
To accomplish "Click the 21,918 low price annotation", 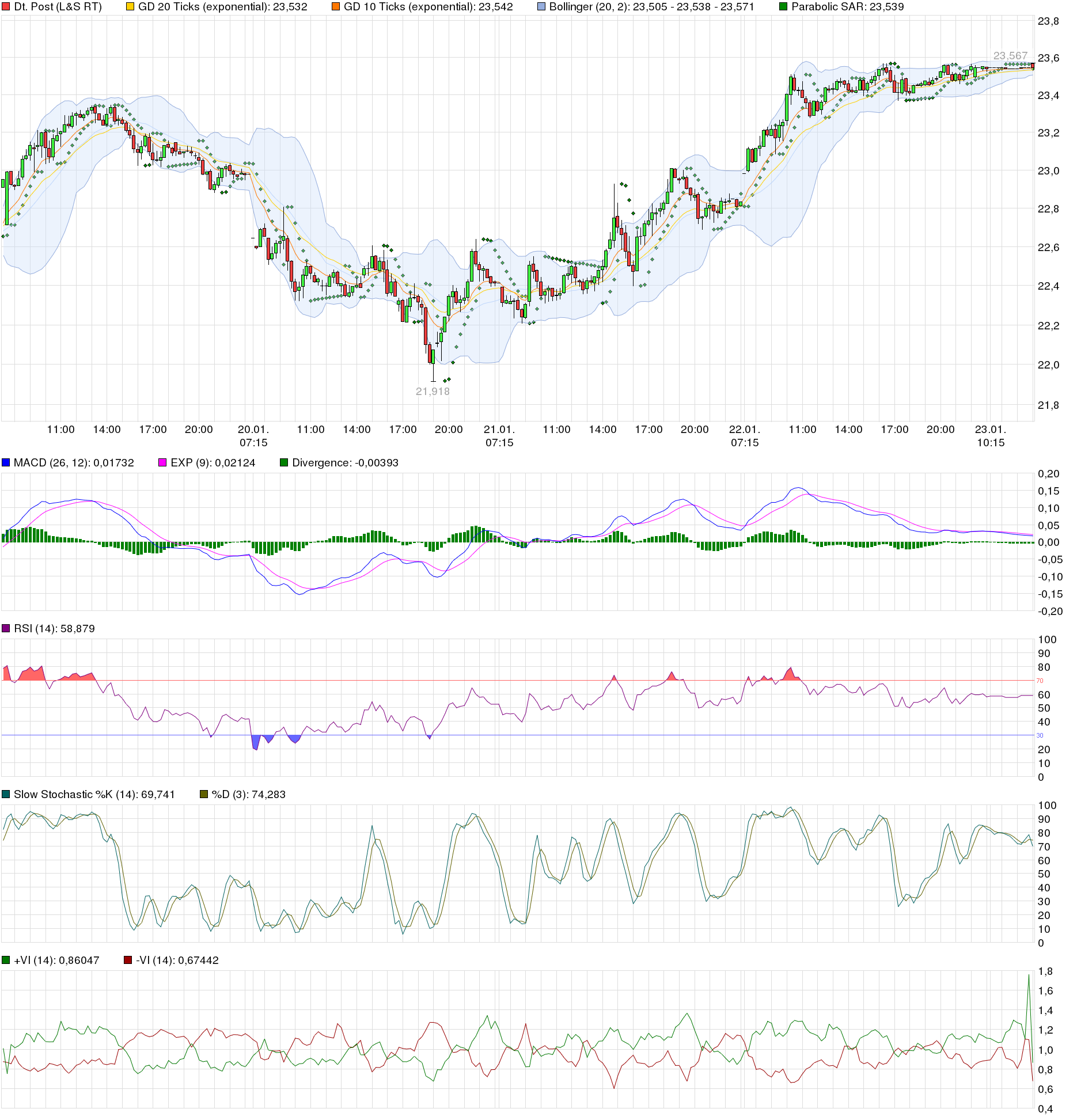I will pos(433,392).
